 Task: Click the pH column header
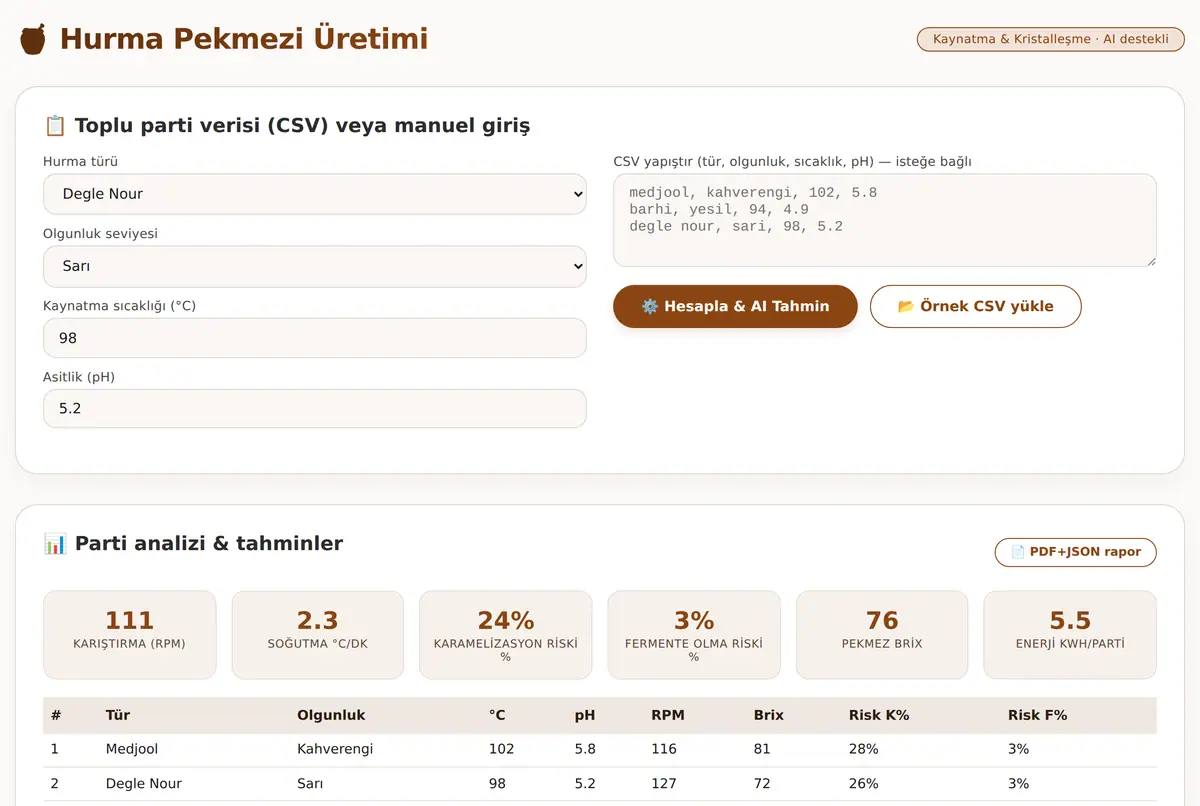[x=584, y=716]
